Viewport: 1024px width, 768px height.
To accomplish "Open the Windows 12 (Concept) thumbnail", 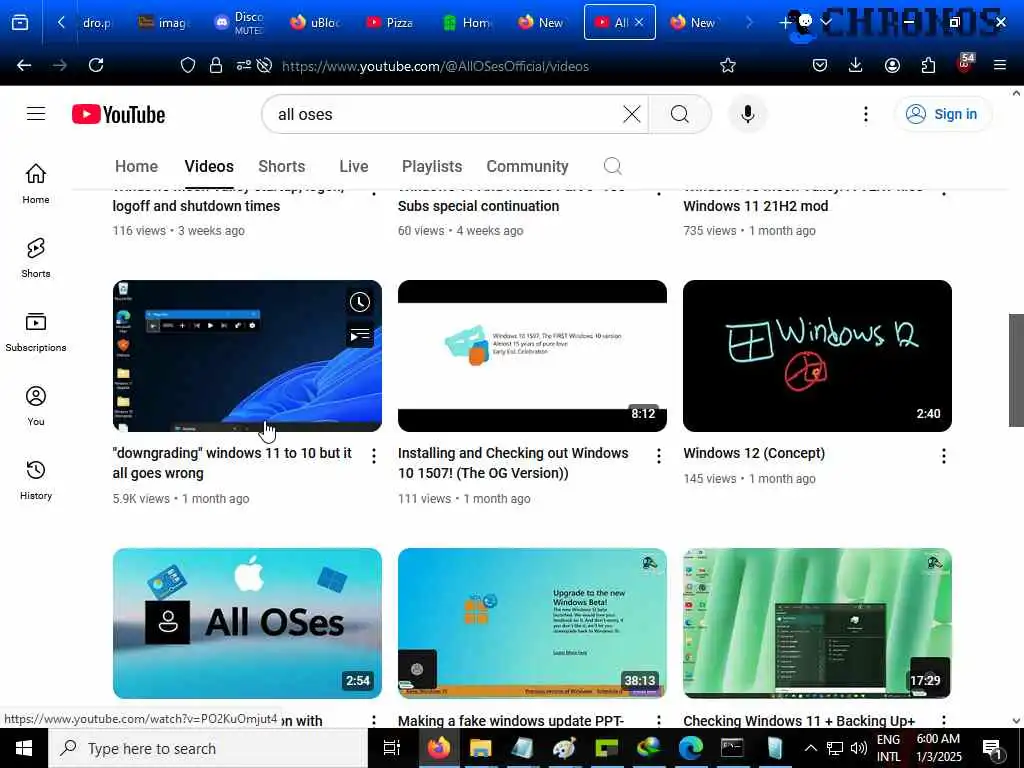I will click(817, 356).
